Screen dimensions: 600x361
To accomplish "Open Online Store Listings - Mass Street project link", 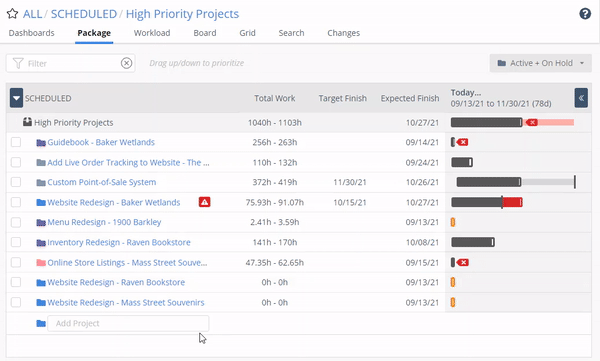I will 127,263.
